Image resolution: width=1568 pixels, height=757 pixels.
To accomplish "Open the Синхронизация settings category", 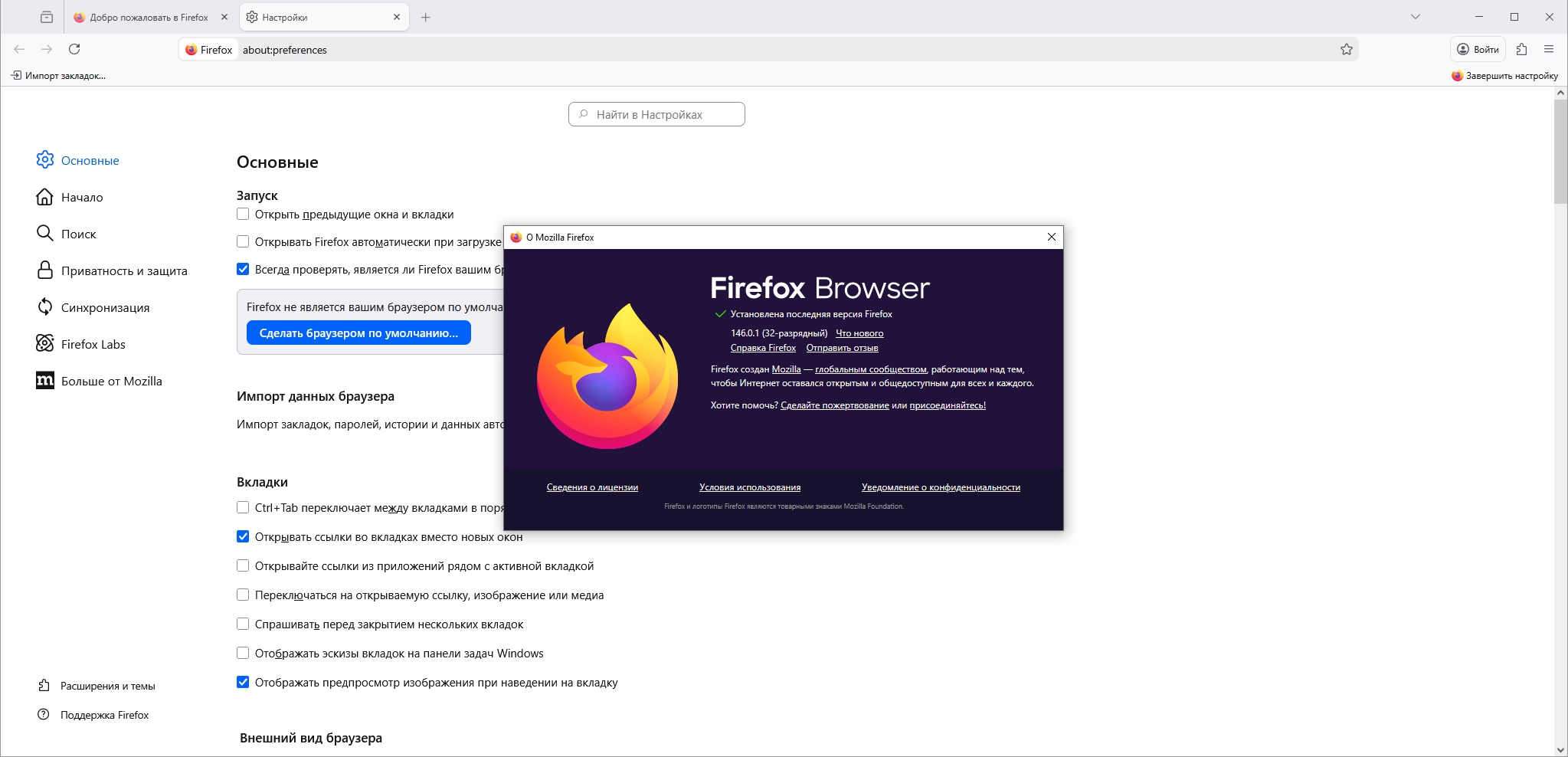I will point(93,307).
